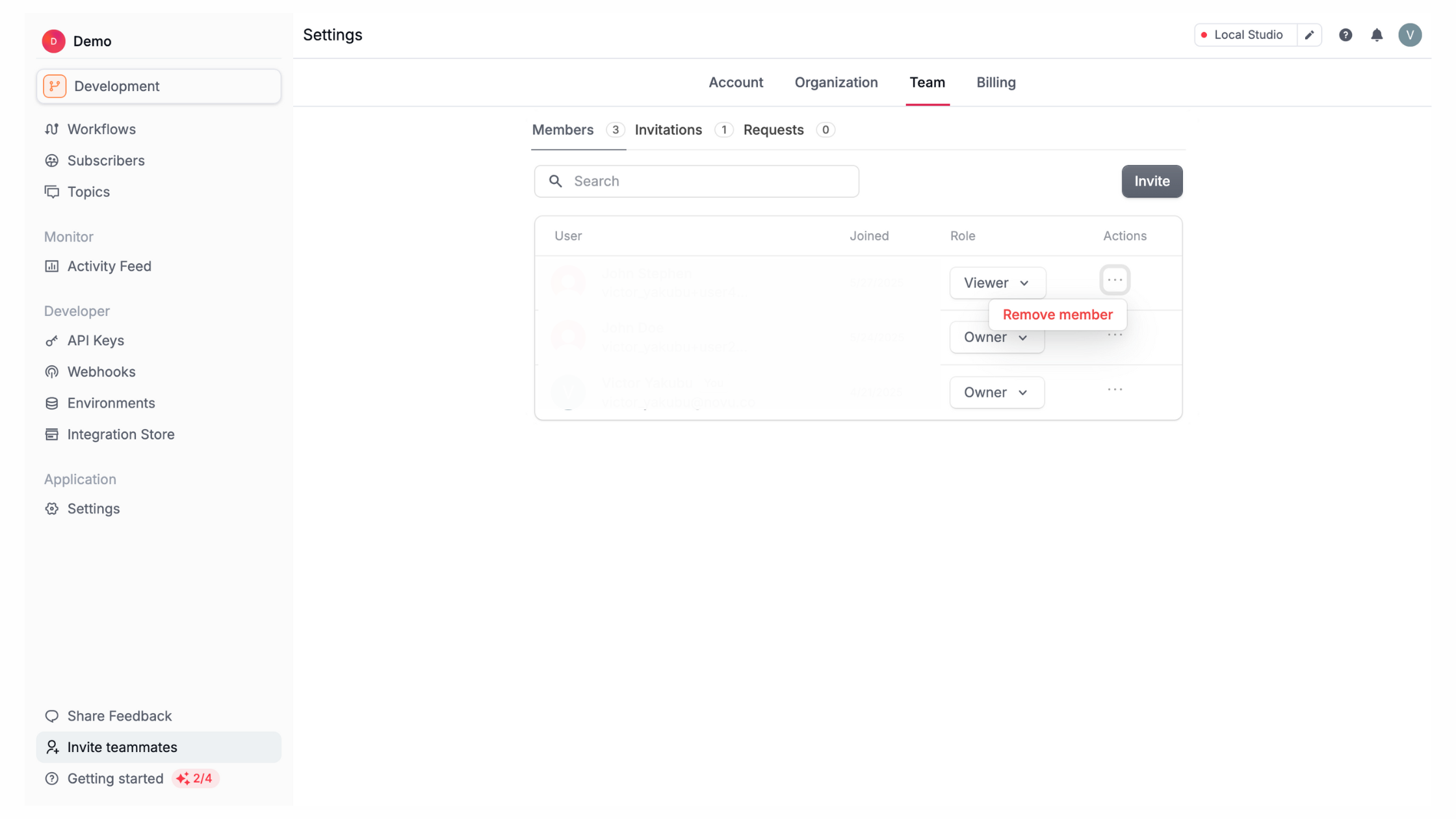Image resolution: width=1456 pixels, height=819 pixels.
Task: Browse the Integration Store
Action: coord(121,434)
